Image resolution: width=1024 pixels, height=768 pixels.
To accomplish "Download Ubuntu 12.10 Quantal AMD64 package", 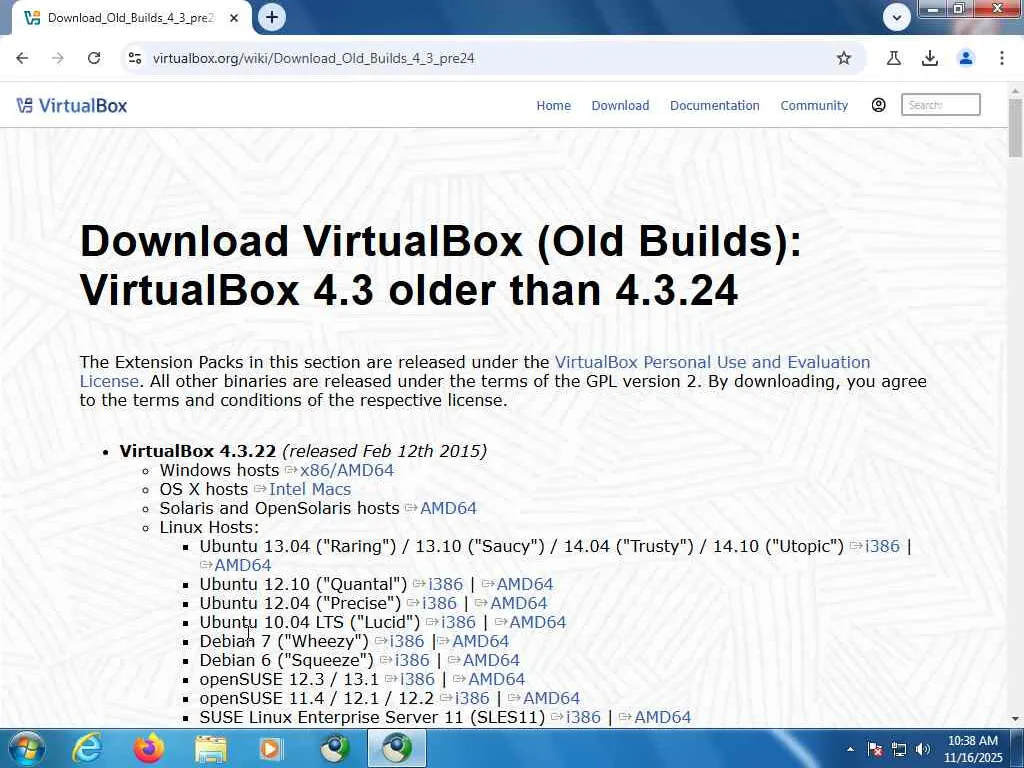I will click(x=524, y=584).
